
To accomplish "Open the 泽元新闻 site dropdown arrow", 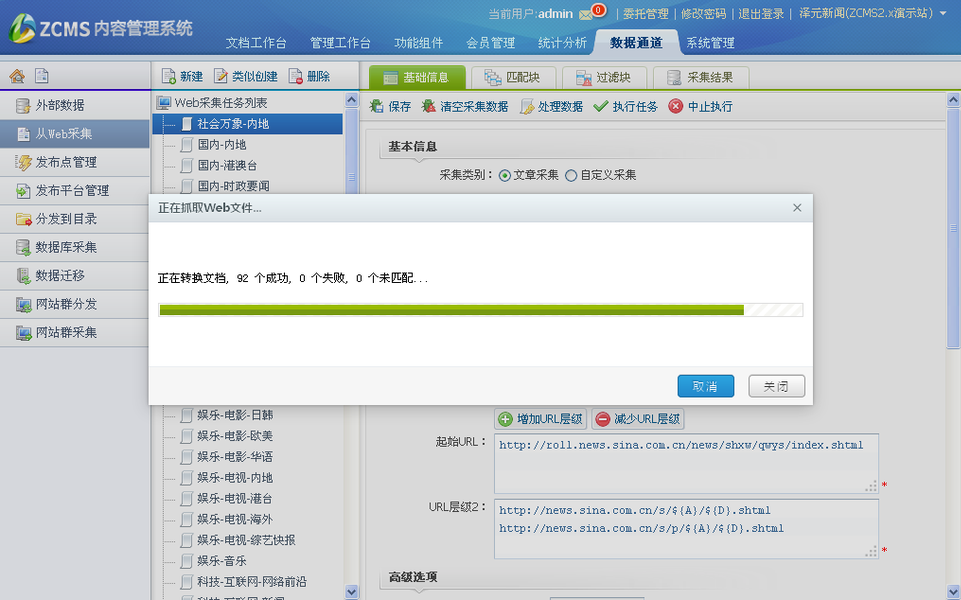I will tap(942, 14).
